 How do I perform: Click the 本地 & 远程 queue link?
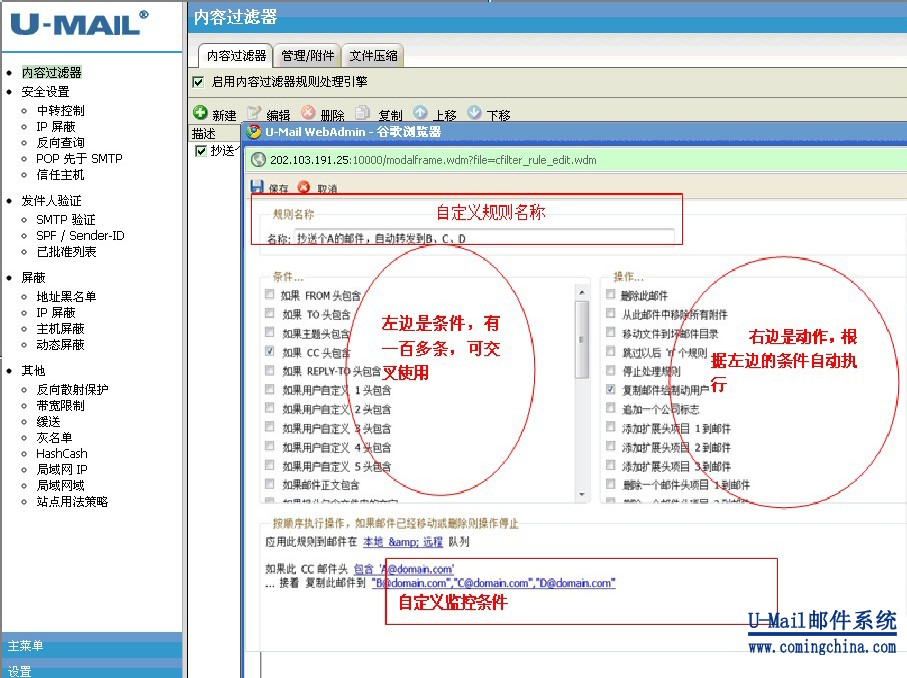(403, 541)
